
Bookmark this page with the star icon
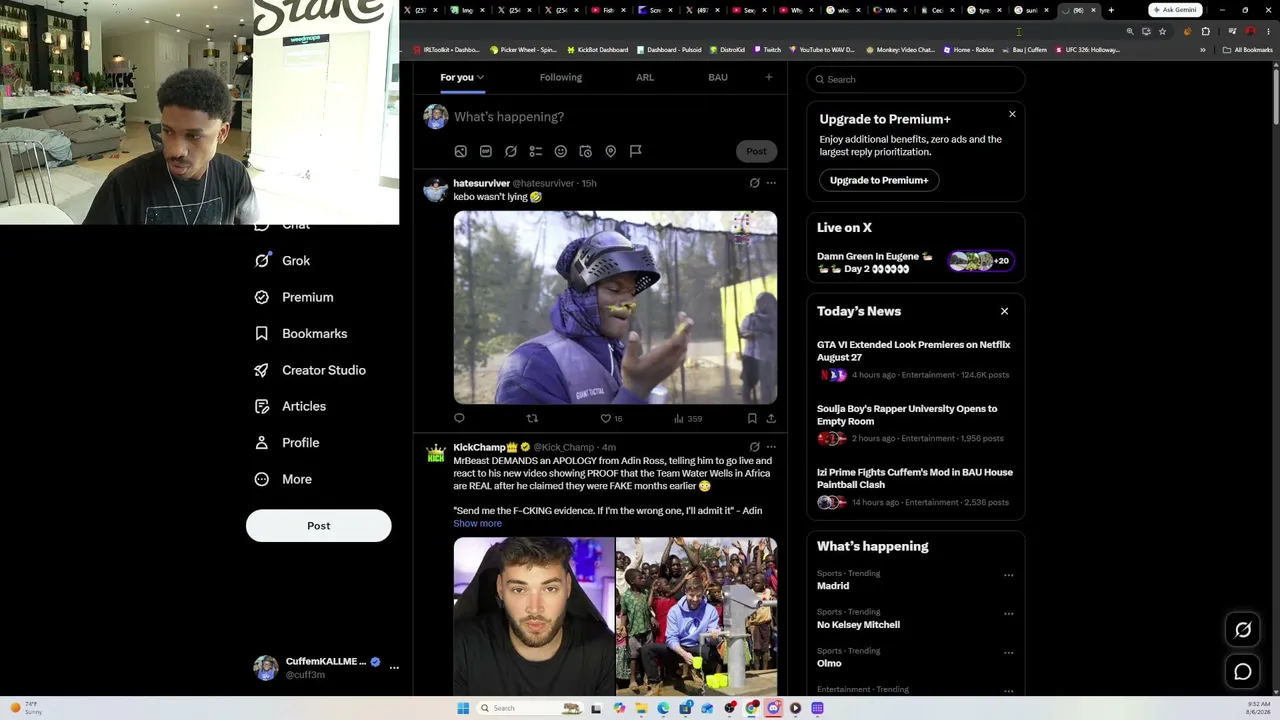1162,31
